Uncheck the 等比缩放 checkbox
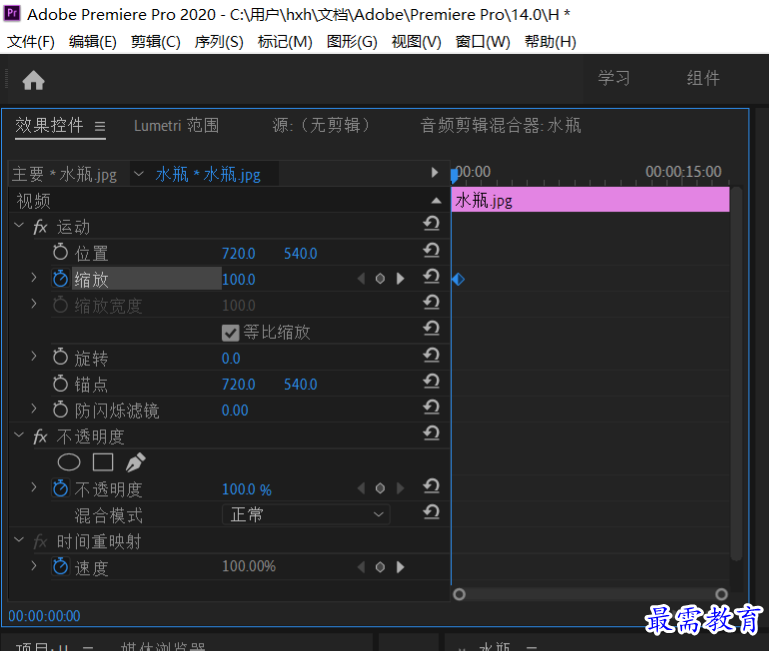 231,333
